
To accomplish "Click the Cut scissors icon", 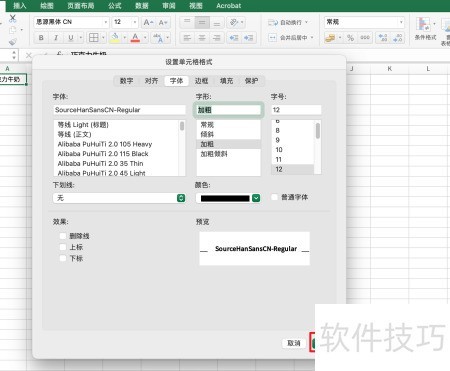I will [13, 18].
